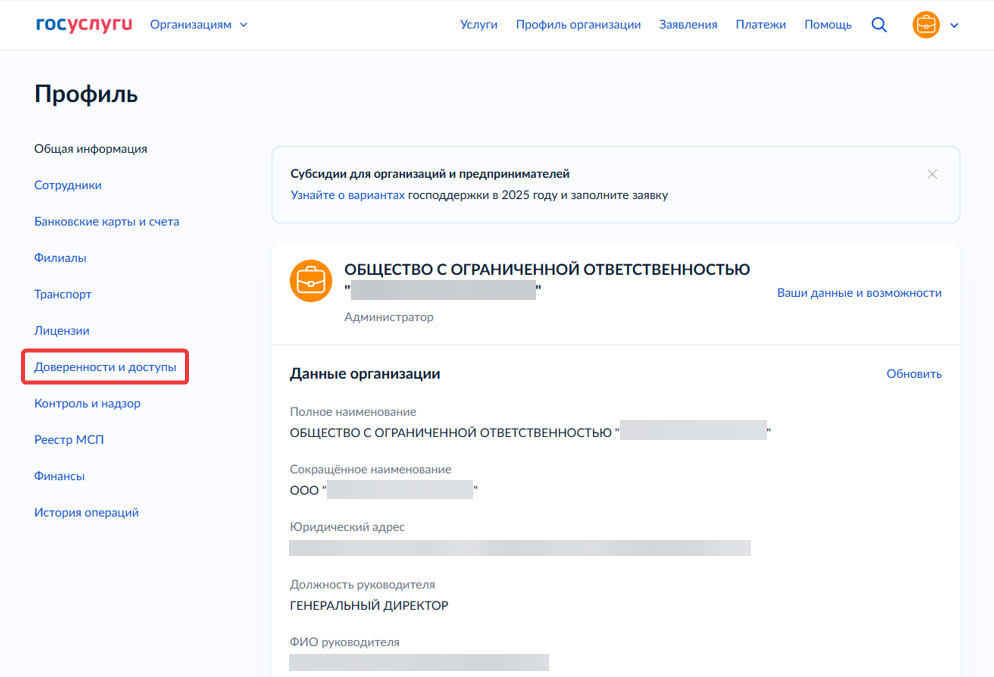Select Доверенности и доступы in sidebar

105,367
